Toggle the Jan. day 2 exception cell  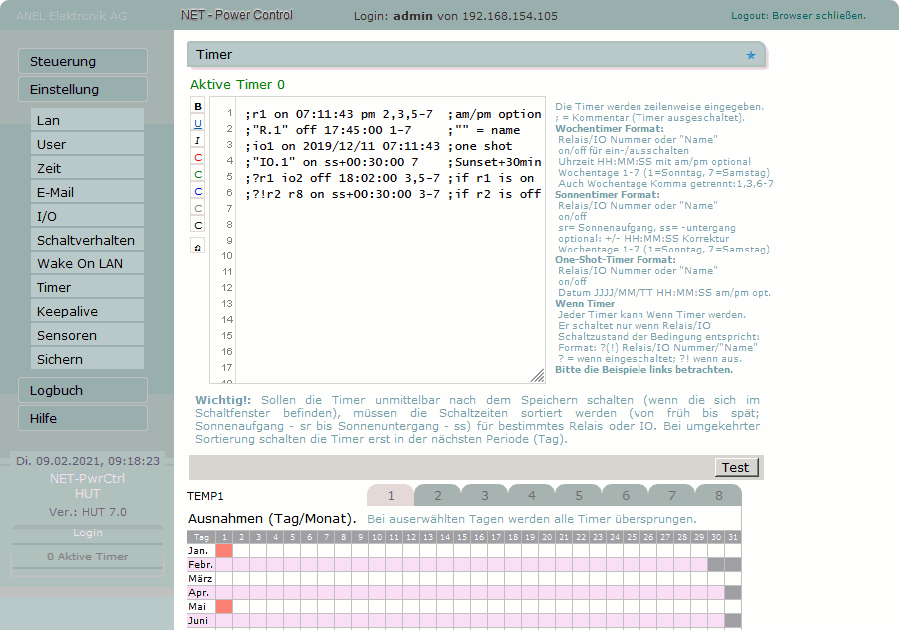[241, 551]
